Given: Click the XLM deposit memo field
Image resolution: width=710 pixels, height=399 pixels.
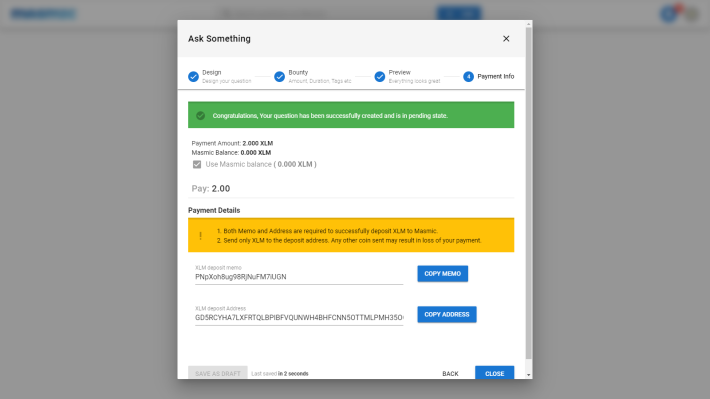Looking at the screenshot, I should click(x=299, y=277).
